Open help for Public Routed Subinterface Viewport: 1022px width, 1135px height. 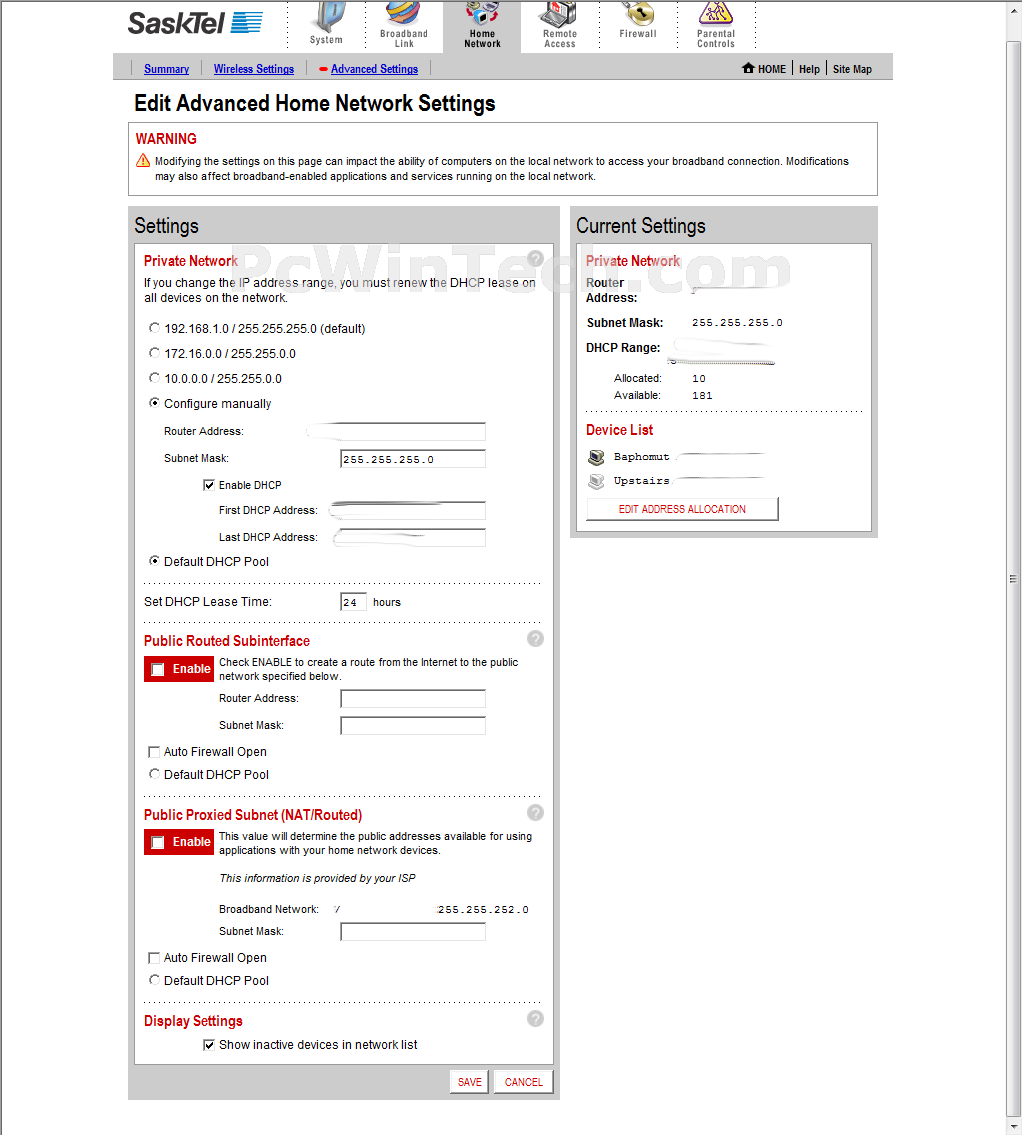coord(536,638)
